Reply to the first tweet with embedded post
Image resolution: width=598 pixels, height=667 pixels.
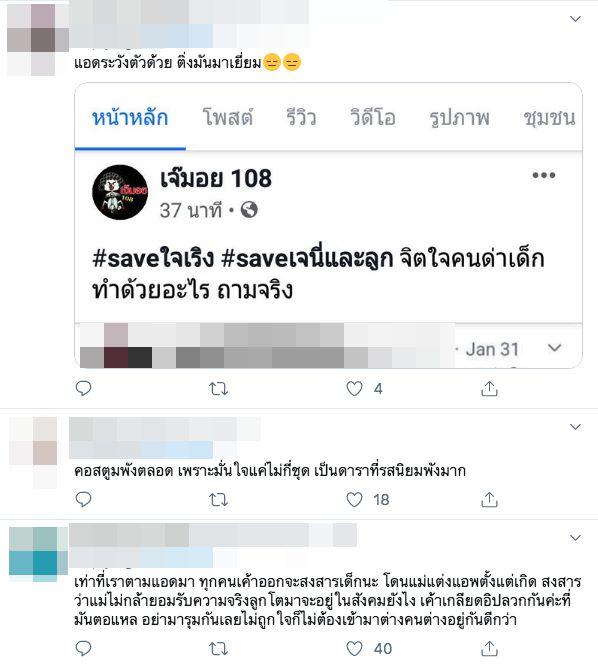click(83, 388)
